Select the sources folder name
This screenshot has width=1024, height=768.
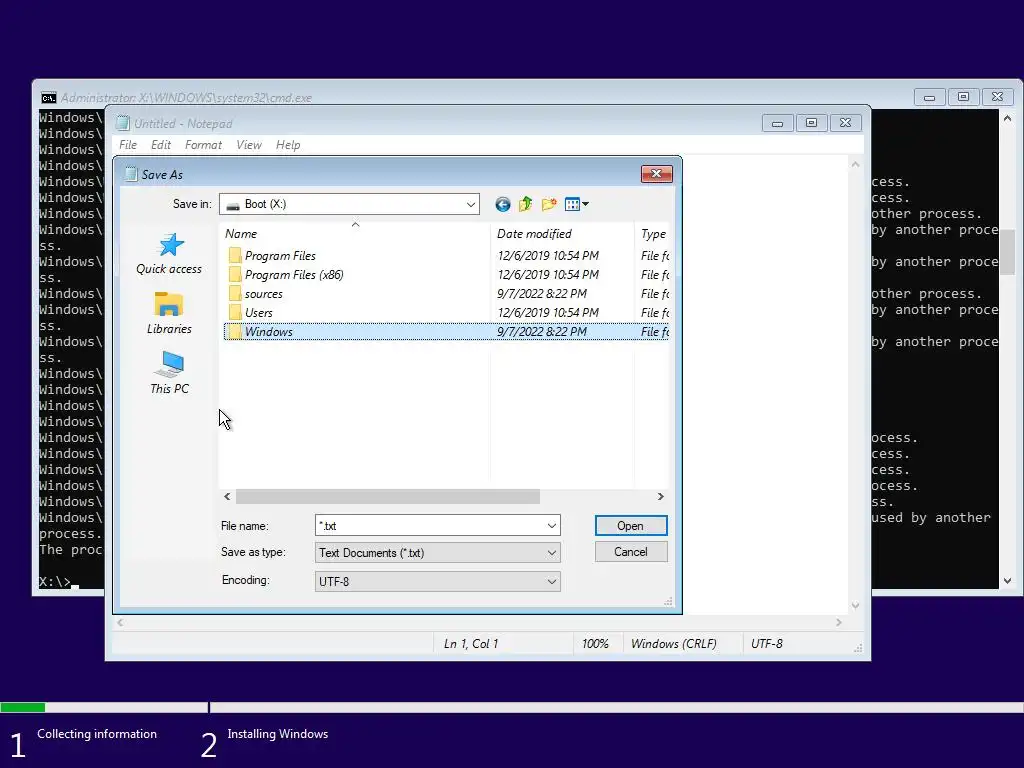point(264,294)
